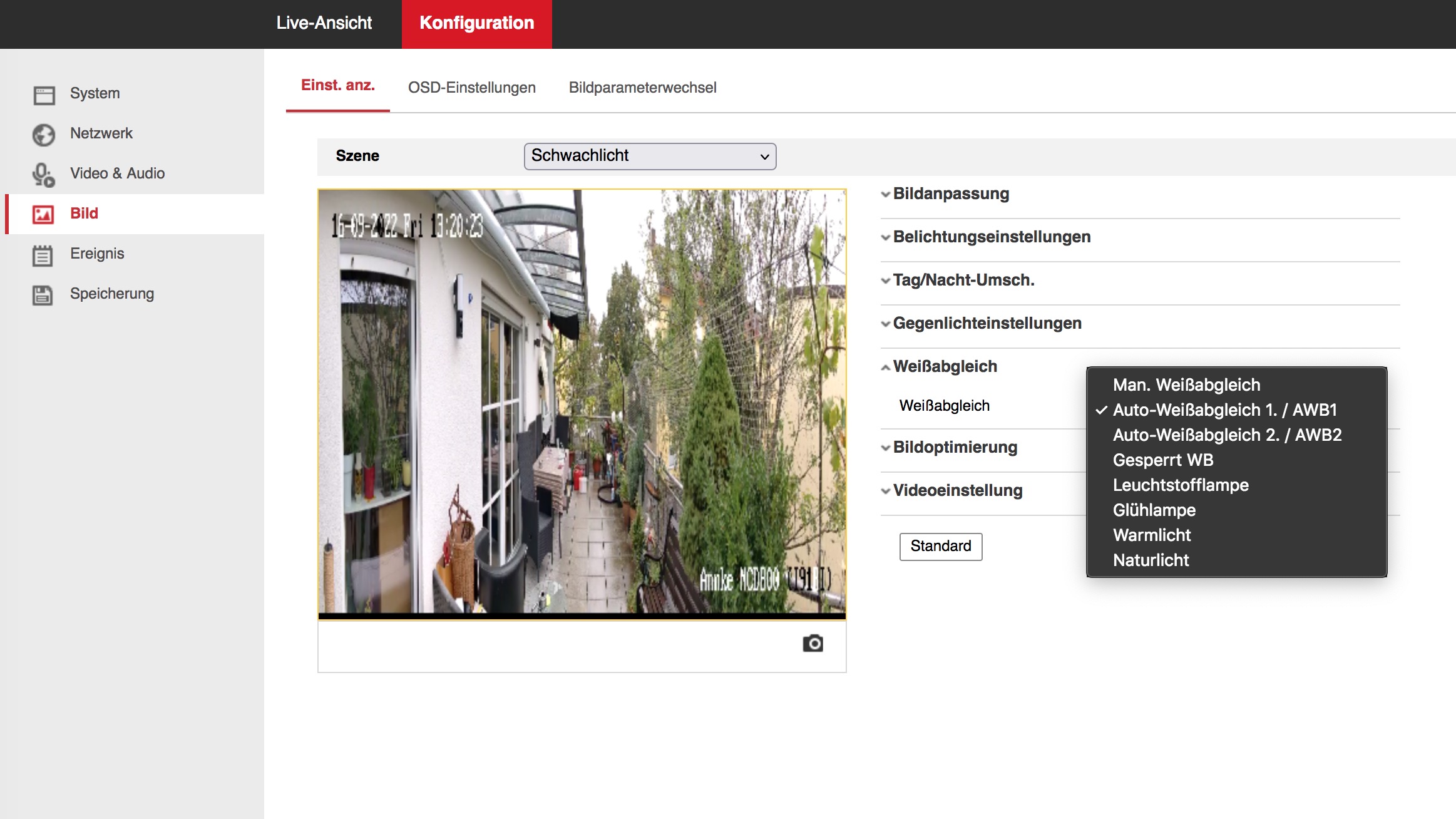Click the Speicherung floppy disk icon
The image size is (1456, 819).
coord(43,295)
